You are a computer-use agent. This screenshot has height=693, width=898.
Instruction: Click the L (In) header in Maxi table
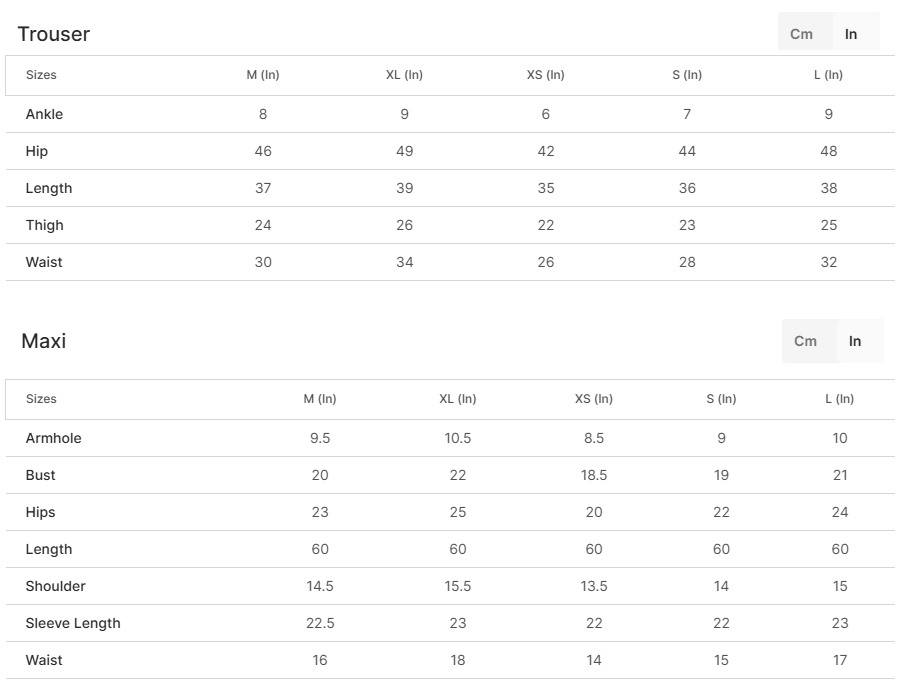(x=840, y=399)
